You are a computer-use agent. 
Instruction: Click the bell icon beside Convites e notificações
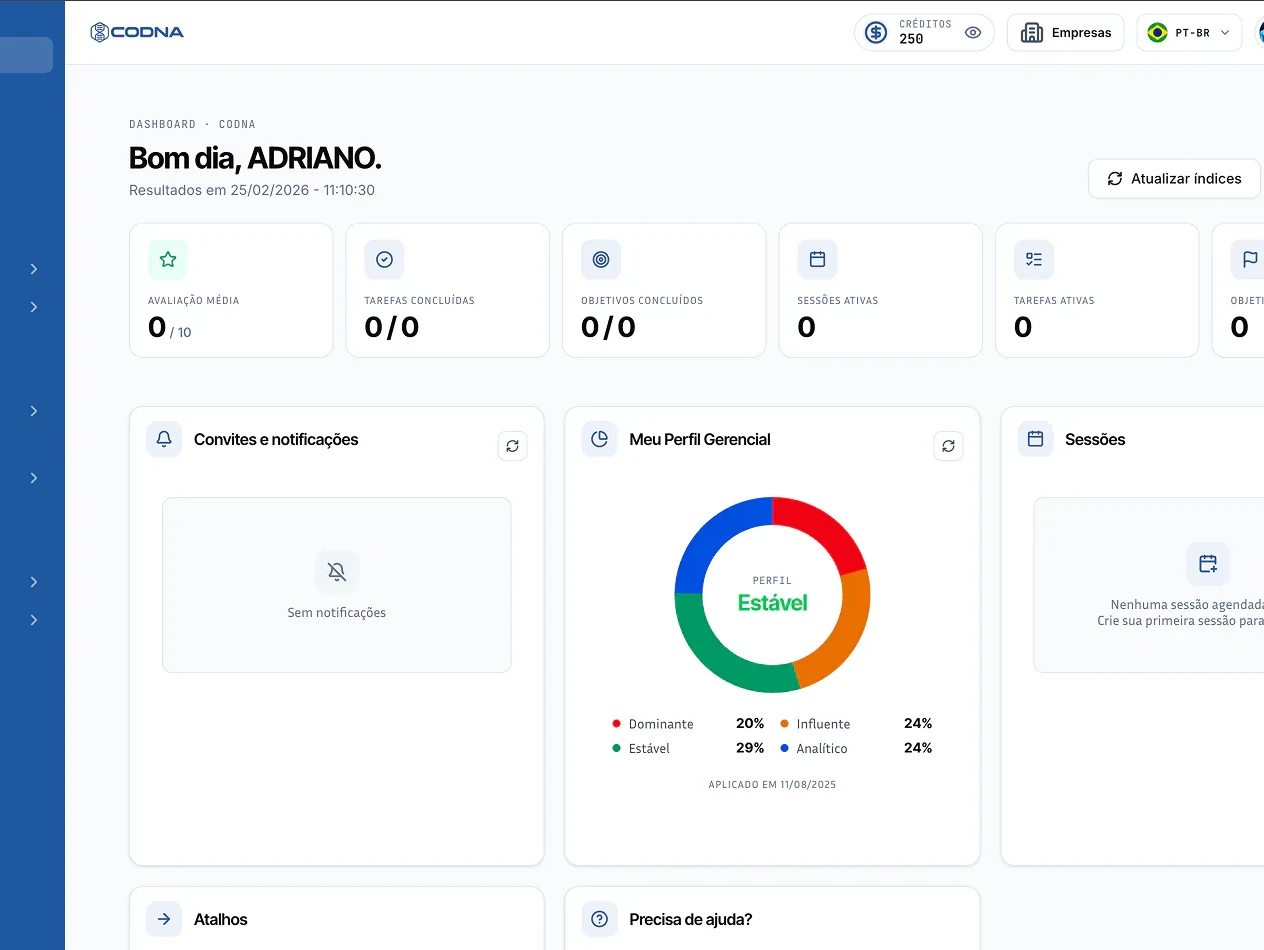164,439
